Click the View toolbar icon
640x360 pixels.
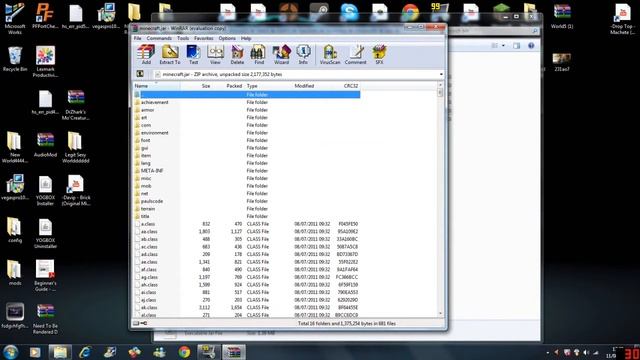pos(215,54)
